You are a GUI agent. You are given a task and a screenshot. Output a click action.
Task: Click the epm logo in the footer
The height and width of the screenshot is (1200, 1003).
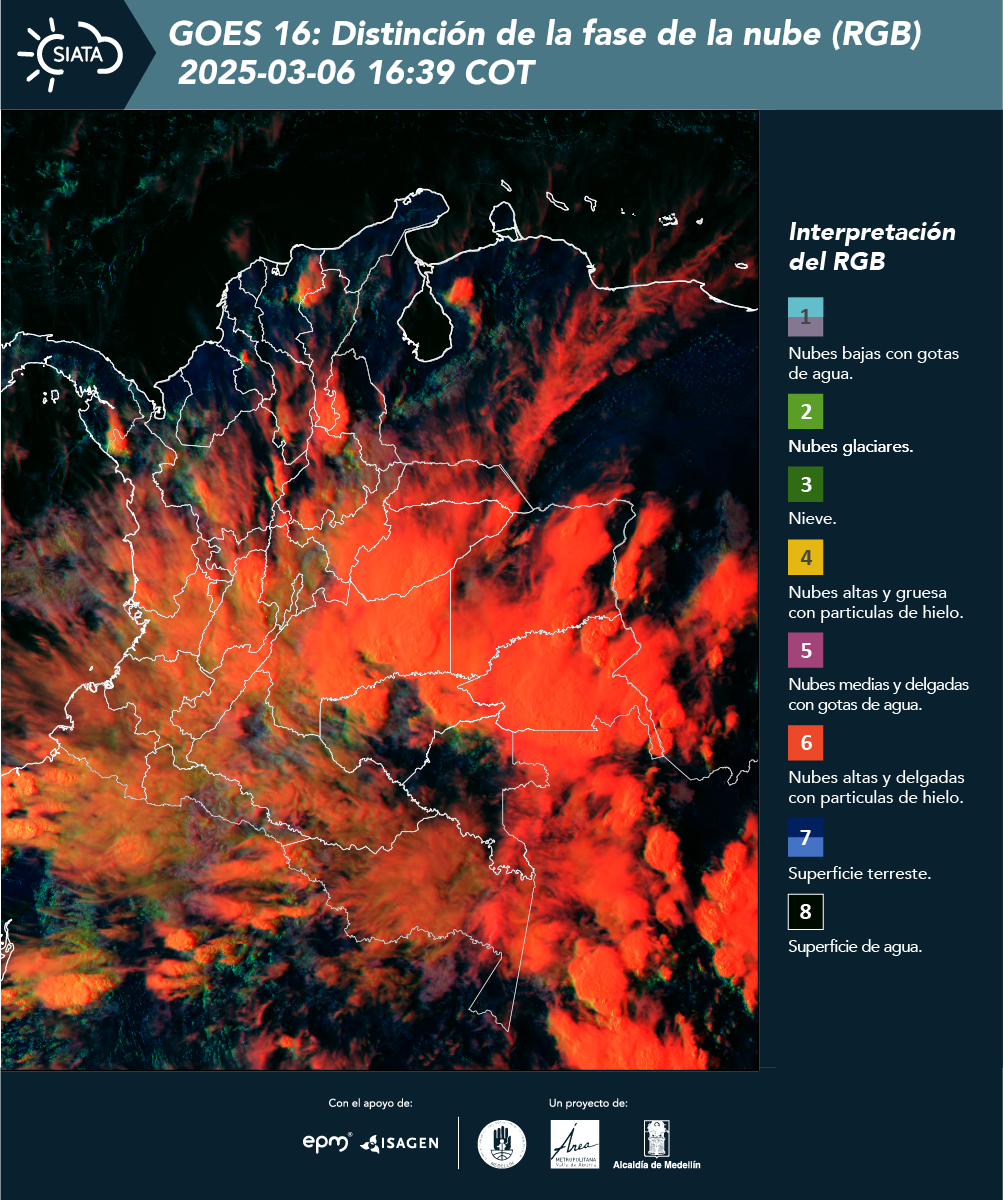[x=328, y=1141]
